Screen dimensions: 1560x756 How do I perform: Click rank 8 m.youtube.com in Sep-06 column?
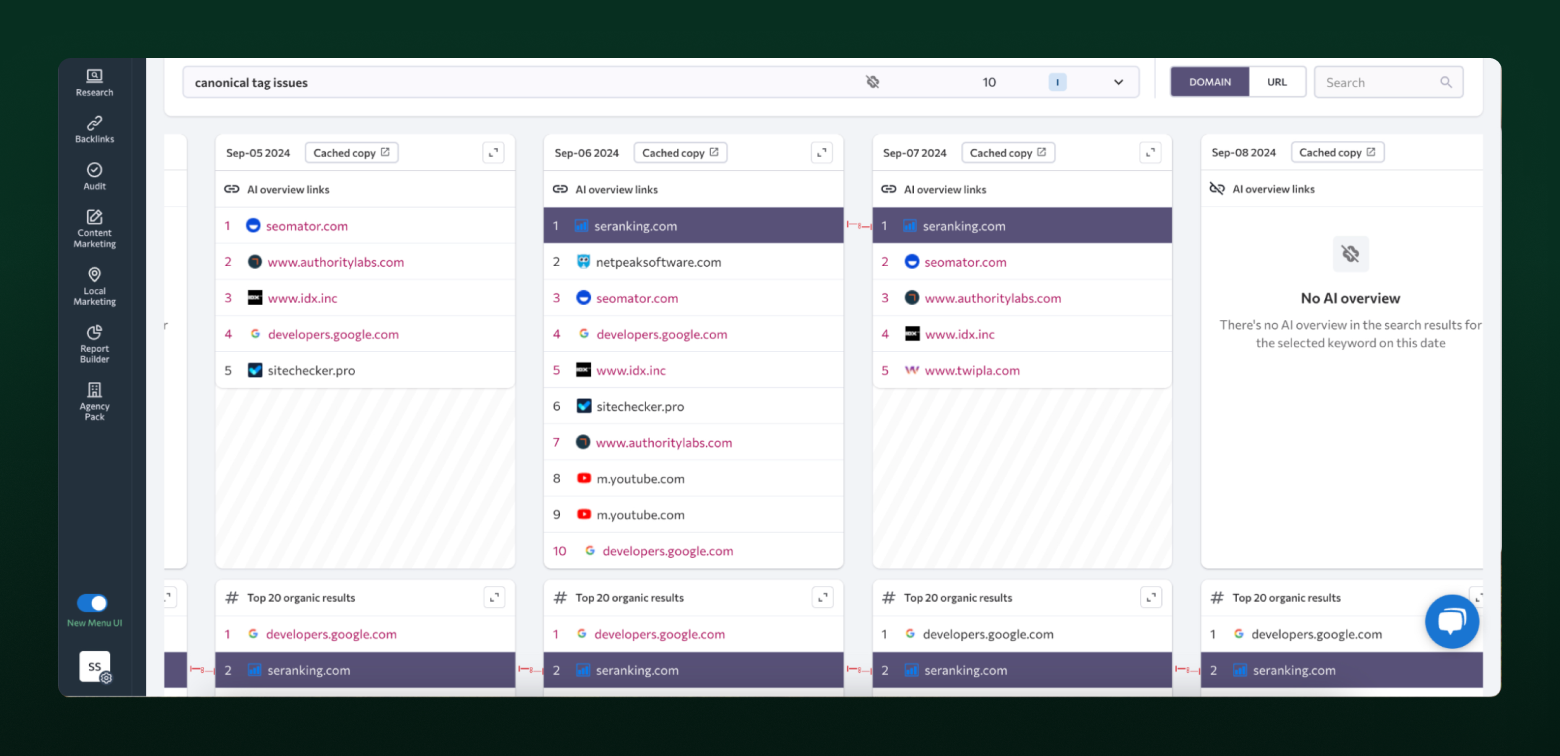[x=640, y=478]
